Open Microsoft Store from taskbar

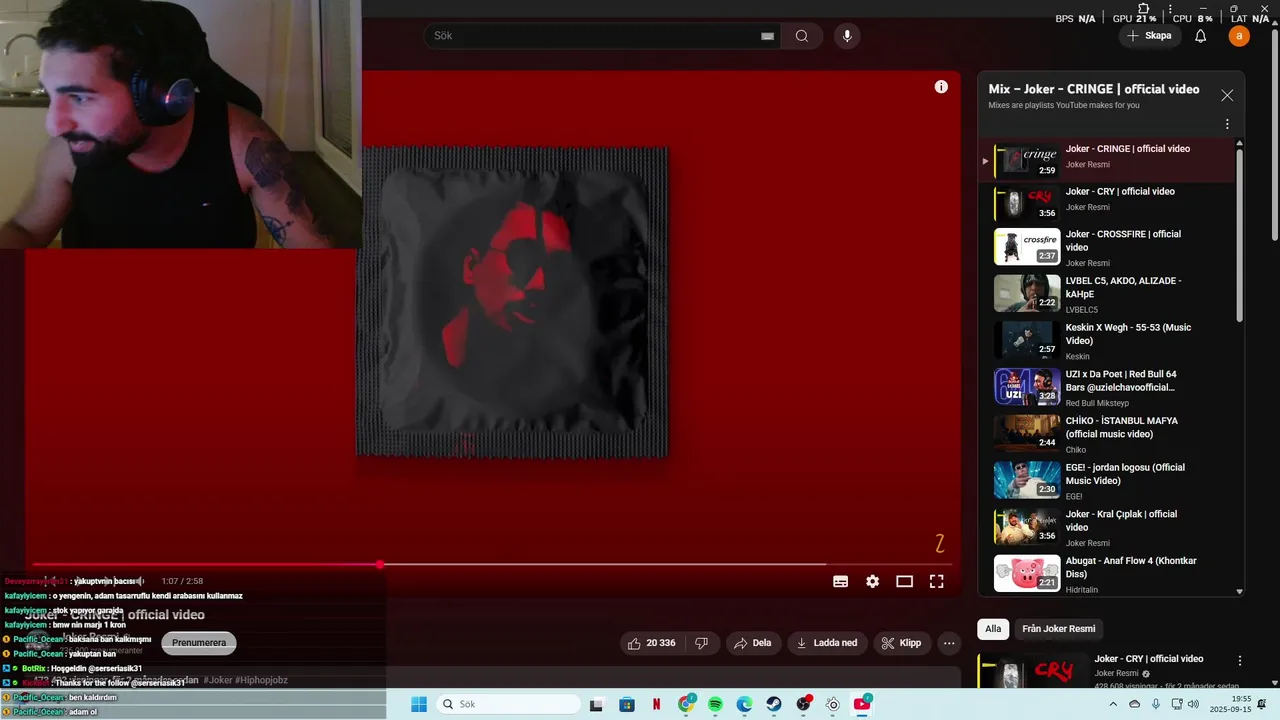(627, 704)
